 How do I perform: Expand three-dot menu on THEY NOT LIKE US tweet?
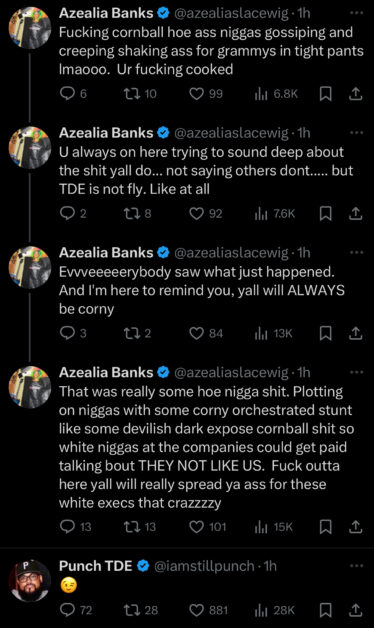(x=356, y=372)
